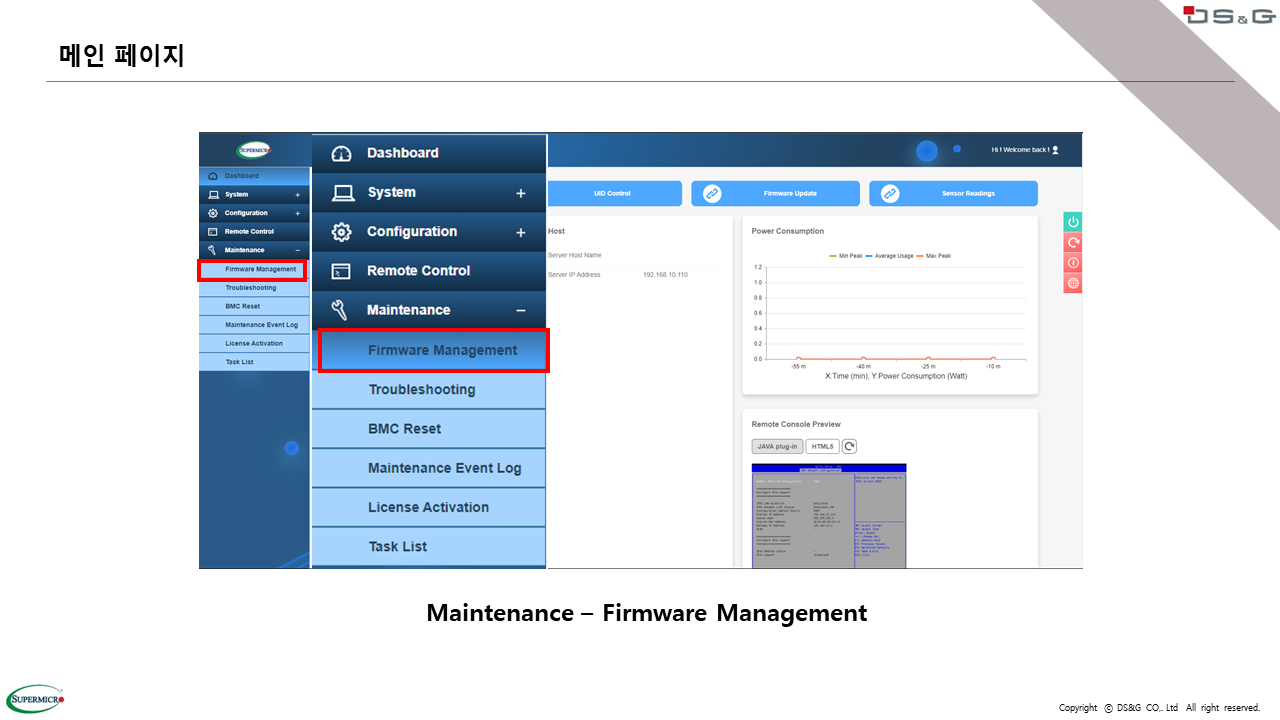Click the user profile icon beside Welcome back
Image resolution: width=1280 pixels, height=720 pixels.
[x=1055, y=150]
